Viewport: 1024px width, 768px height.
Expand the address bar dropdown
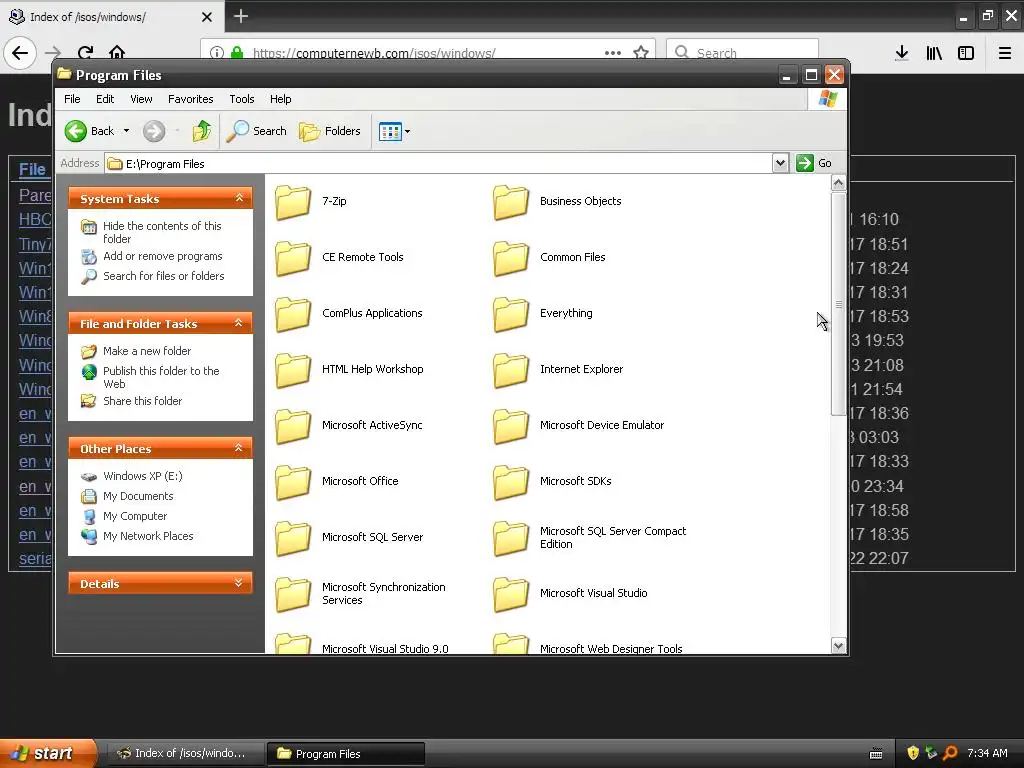coord(780,163)
